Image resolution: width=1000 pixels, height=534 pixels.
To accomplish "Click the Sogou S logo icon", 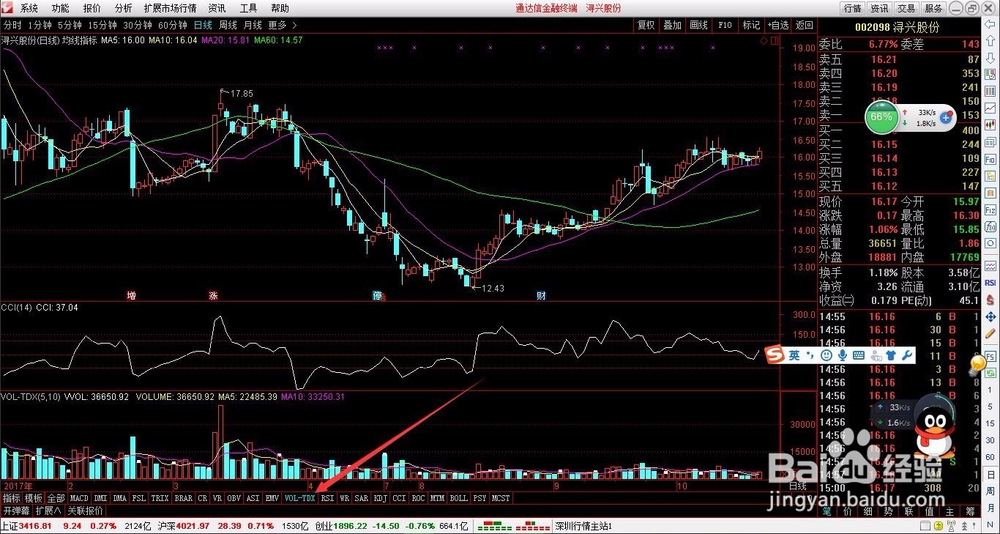I will click(x=774, y=355).
